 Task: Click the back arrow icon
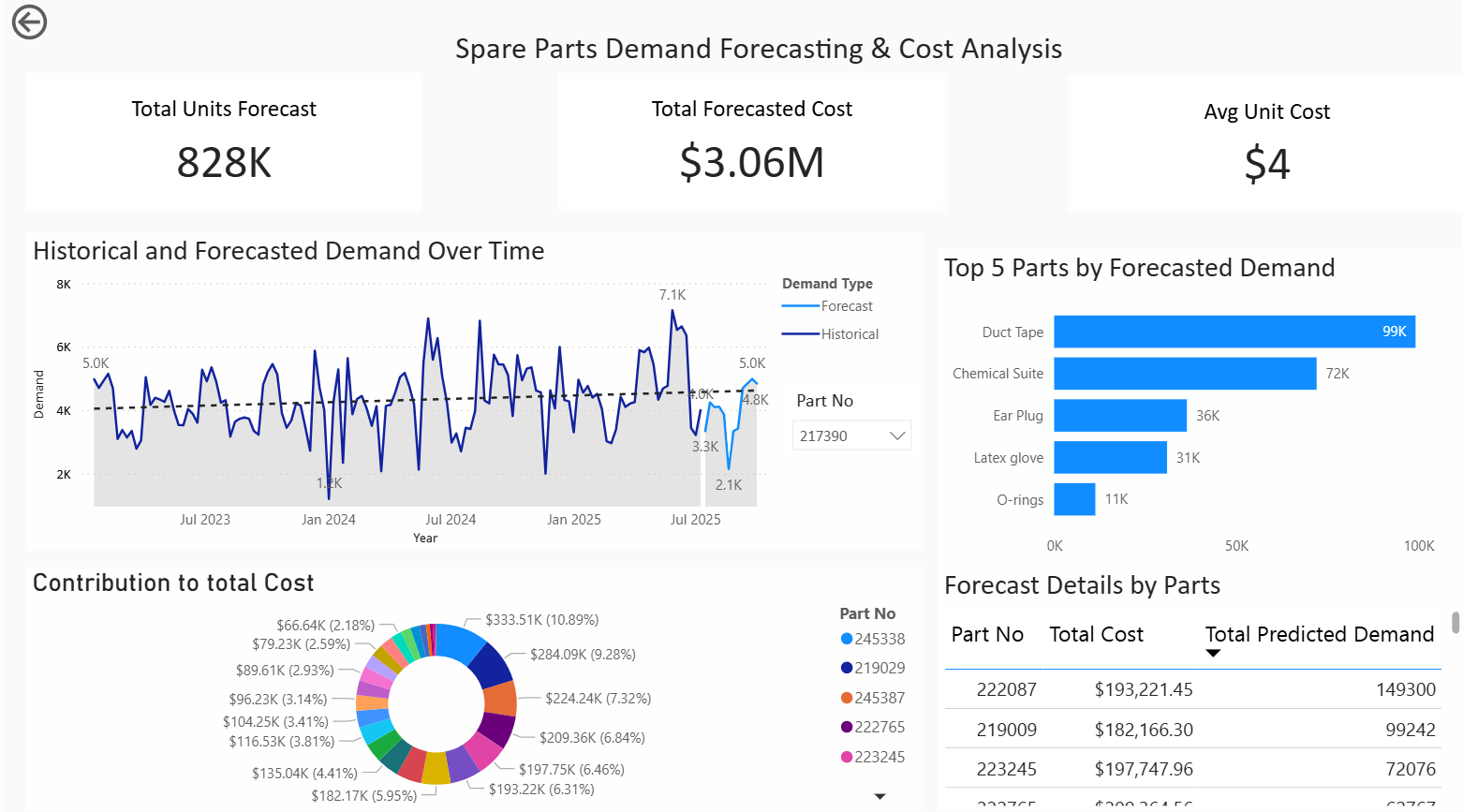[x=29, y=22]
